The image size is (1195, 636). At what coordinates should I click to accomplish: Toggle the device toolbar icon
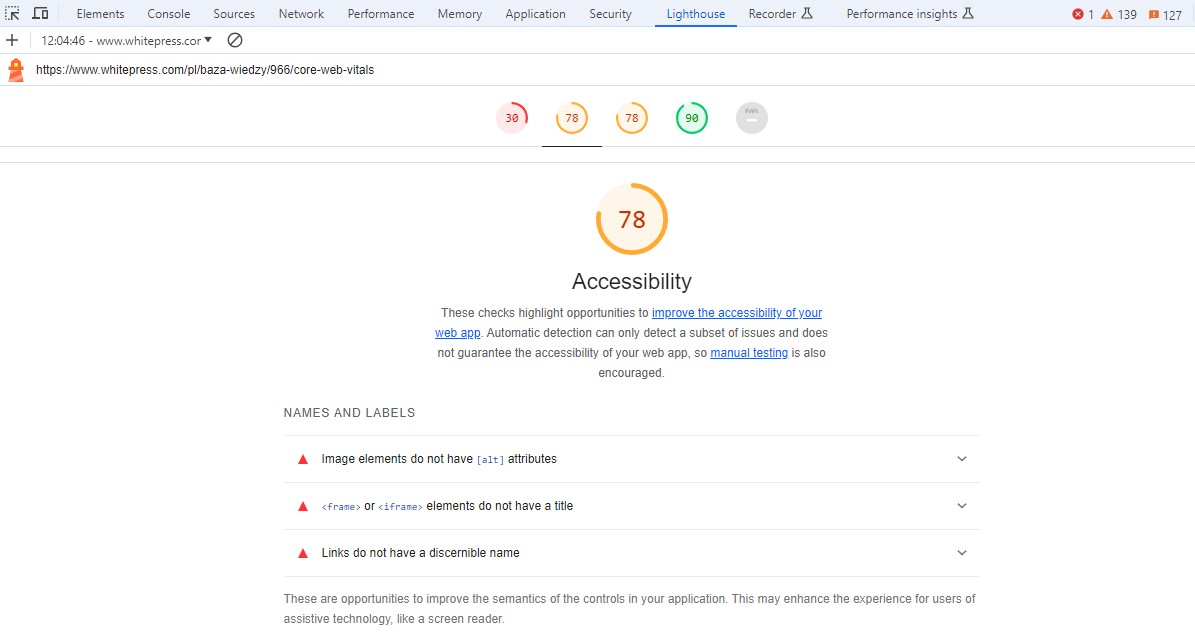click(x=40, y=14)
